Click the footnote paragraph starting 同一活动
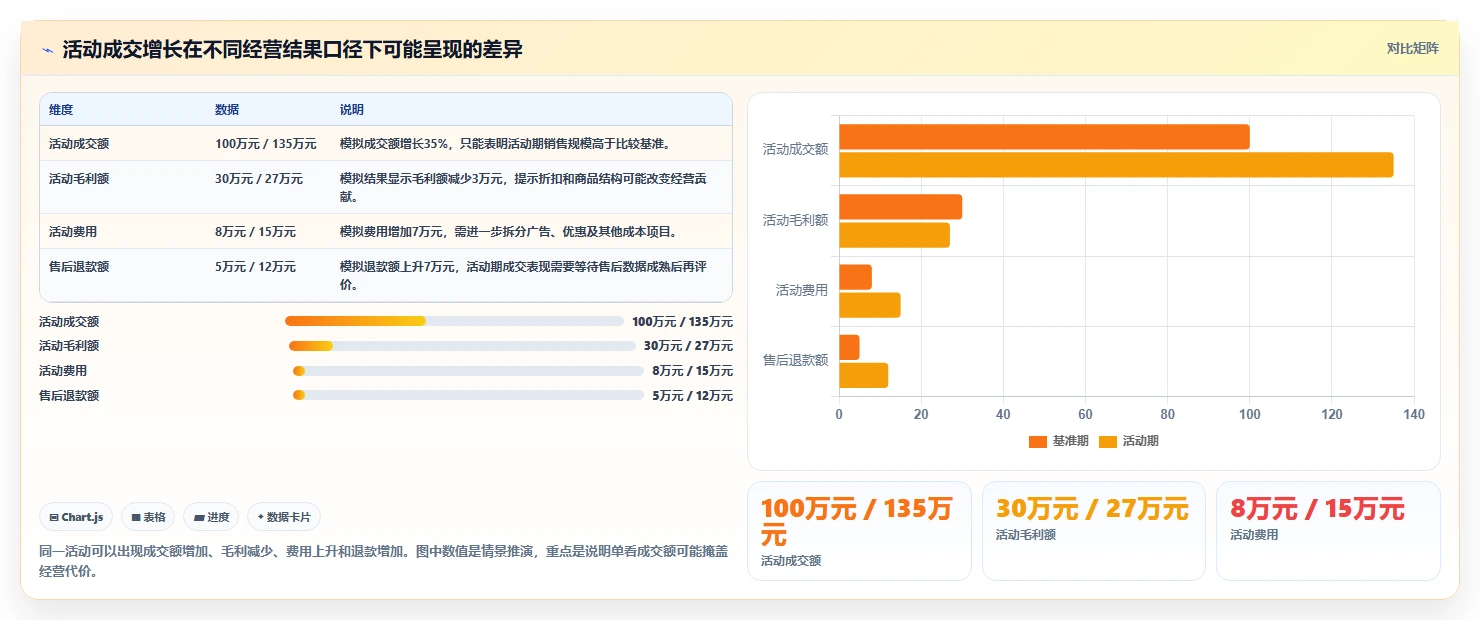 [x=384, y=561]
